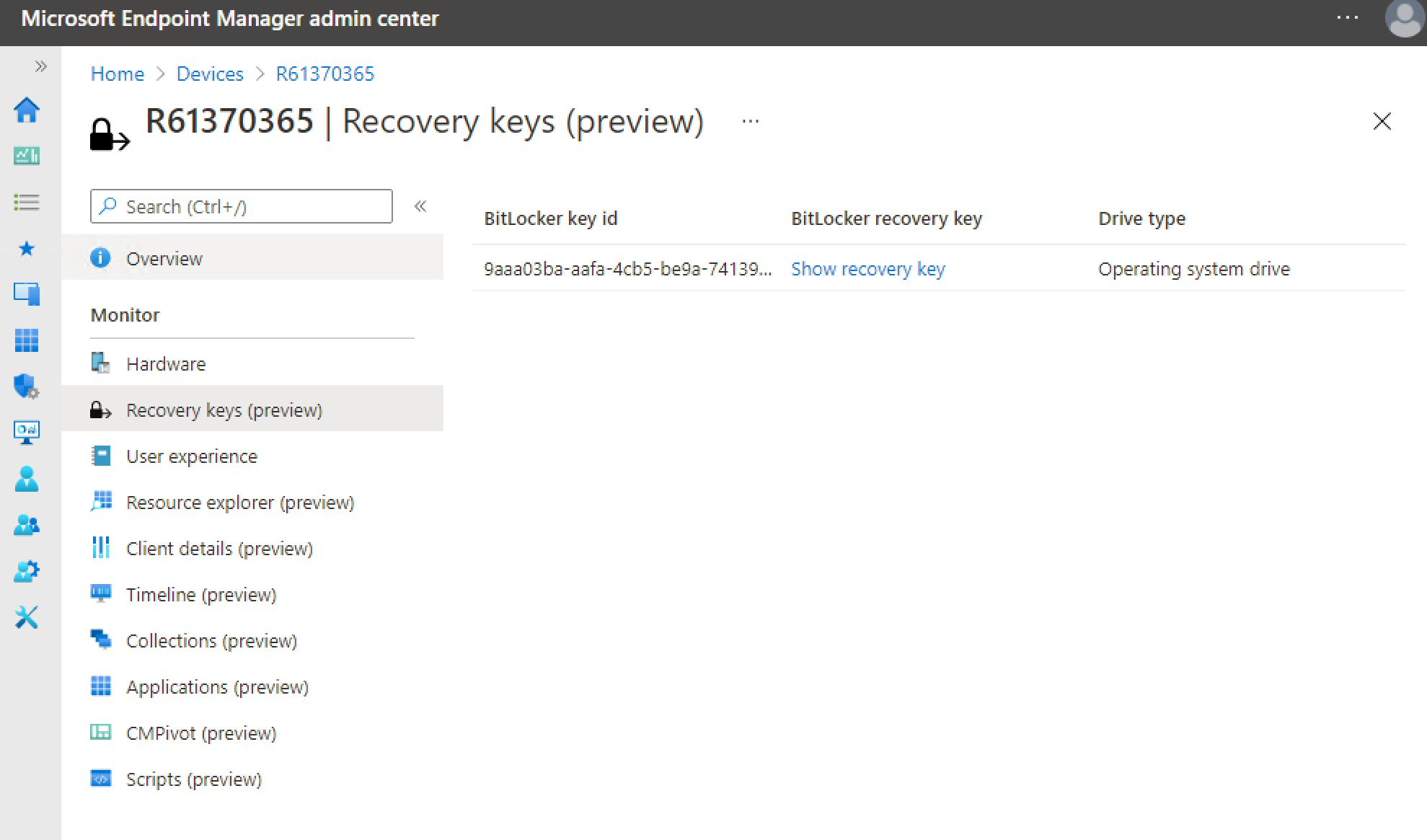This screenshot has height=840, width=1427.
Task: Select the dashboard/chart icon in sidebar
Action: (27, 154)
